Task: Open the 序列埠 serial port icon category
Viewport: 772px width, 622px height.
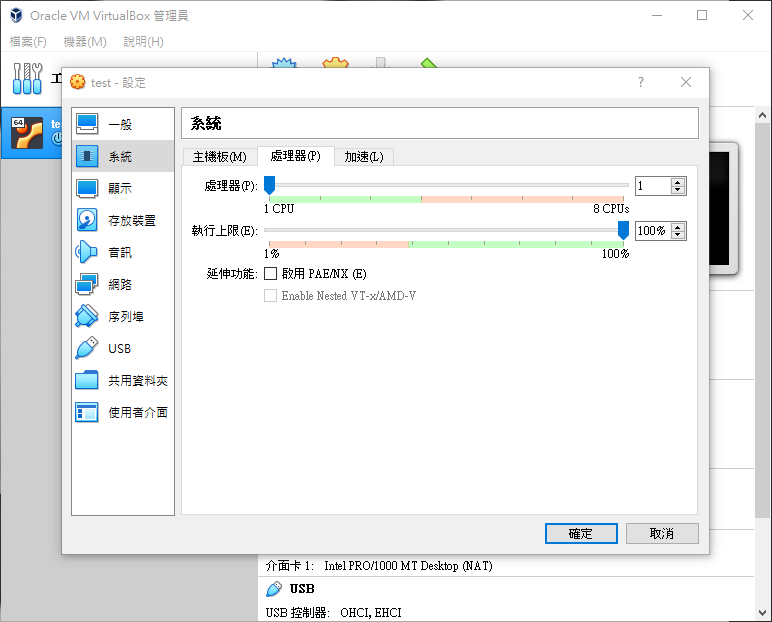Action: (87, 316)
